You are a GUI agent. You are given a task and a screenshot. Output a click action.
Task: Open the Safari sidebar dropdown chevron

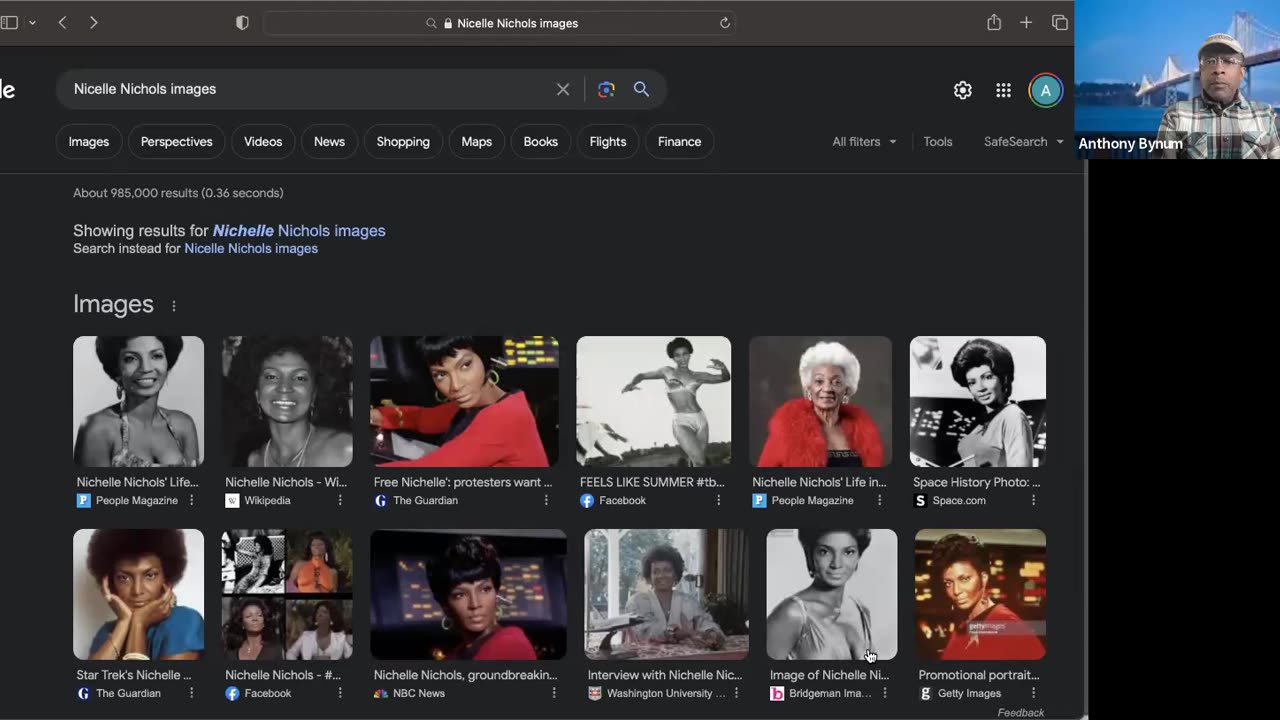click(32, 22)
